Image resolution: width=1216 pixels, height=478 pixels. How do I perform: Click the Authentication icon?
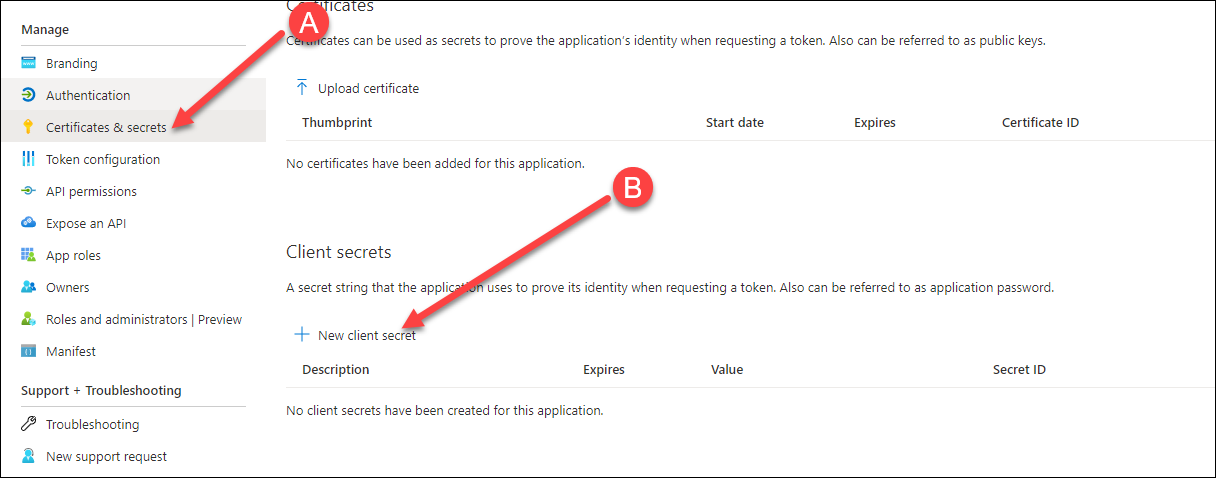click(28, 95)
